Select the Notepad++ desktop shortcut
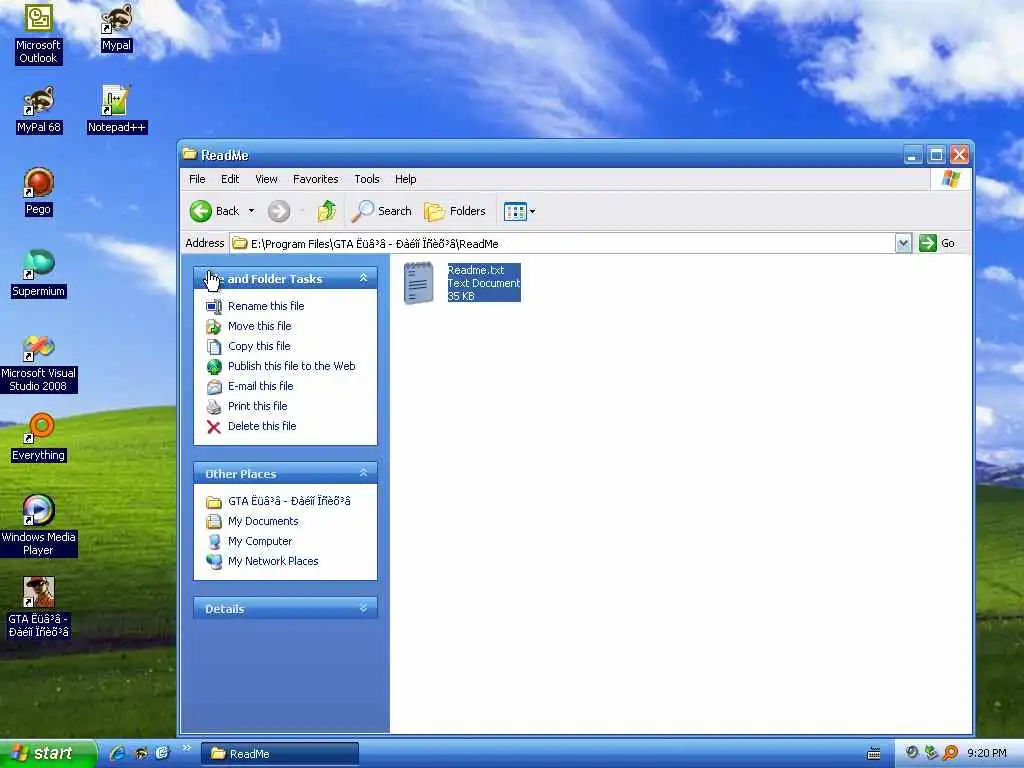 [x=117, y=110]
